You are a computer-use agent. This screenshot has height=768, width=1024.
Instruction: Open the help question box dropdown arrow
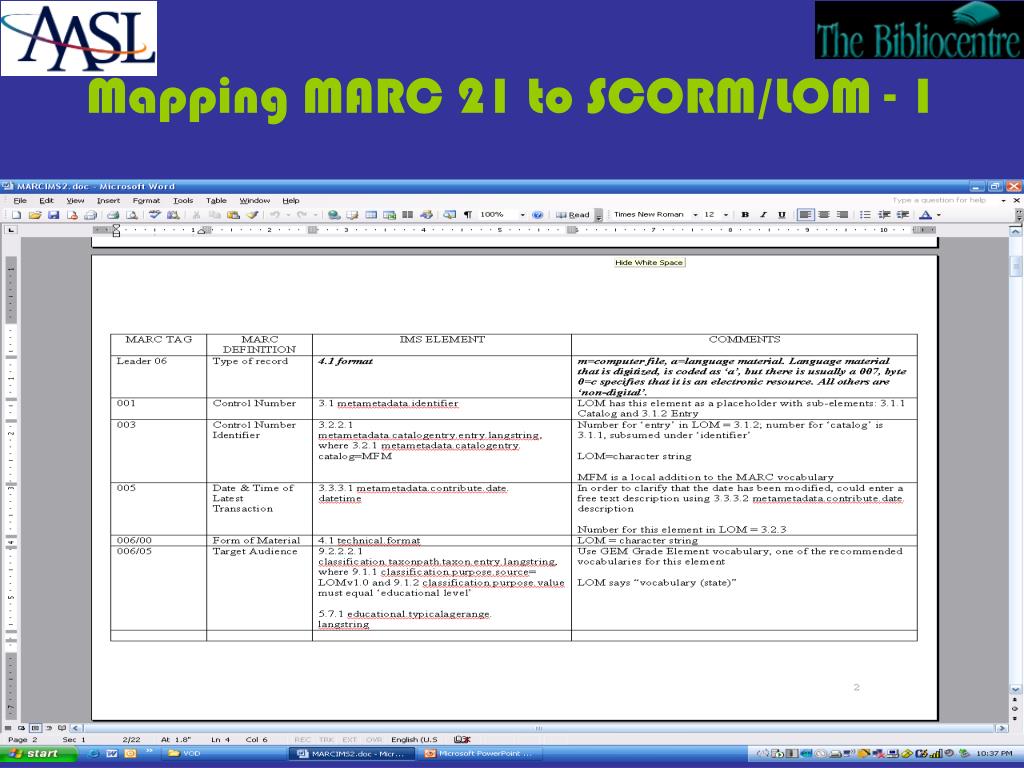[1004, 200]
